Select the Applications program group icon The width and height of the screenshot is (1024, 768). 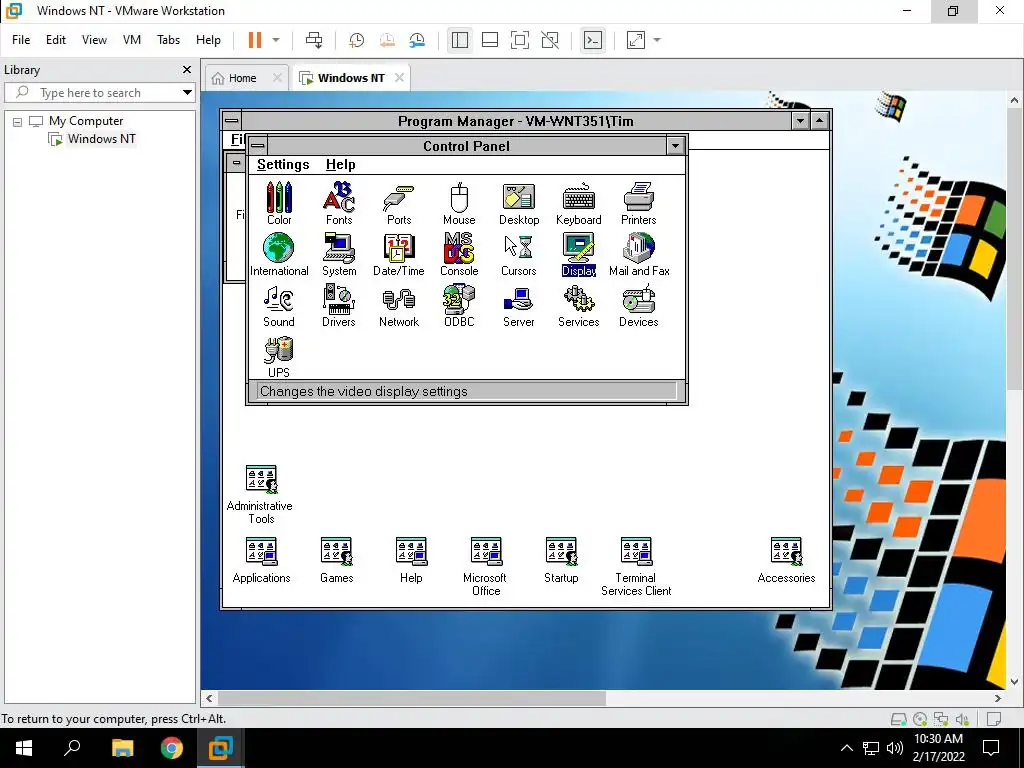[x=261, y=560]
